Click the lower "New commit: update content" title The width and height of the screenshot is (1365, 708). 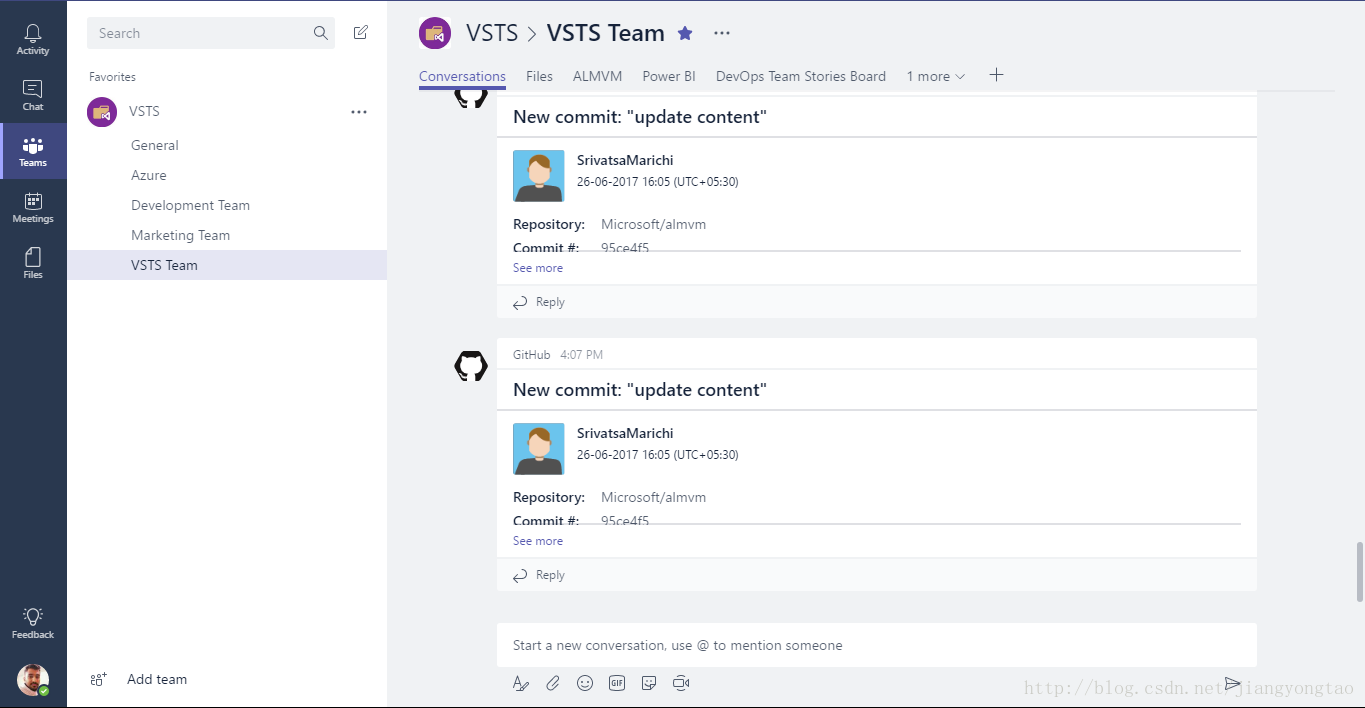coord(640,390)
